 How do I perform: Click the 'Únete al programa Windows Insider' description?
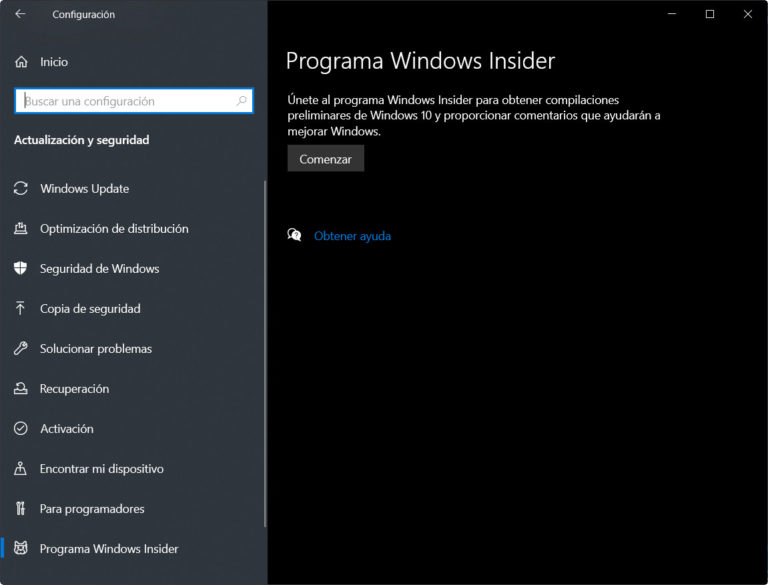474,116
